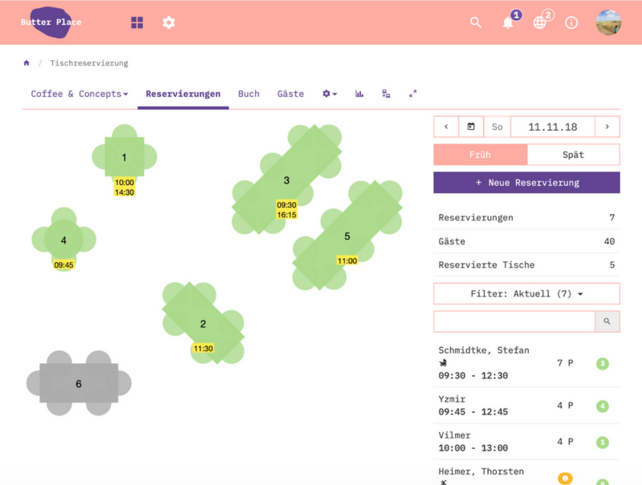Open the info circle icon
Image resolution: width=642 pixels, height=485 pixels.
[572, 22]
